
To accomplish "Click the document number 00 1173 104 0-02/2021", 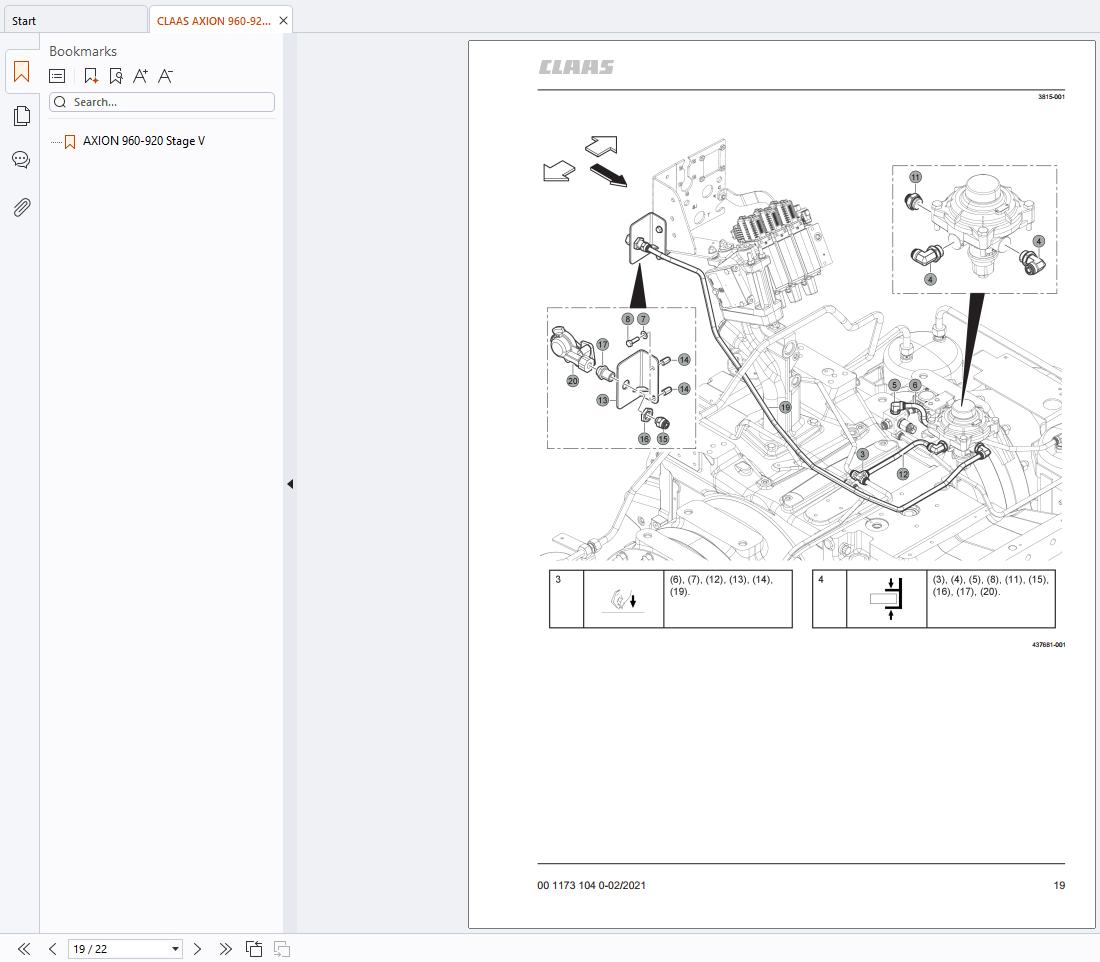I will [591, 886].
